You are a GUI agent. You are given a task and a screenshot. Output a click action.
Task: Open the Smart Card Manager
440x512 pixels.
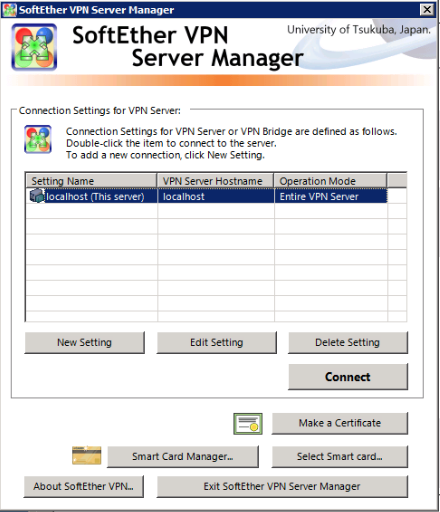(x=183, y=456)
